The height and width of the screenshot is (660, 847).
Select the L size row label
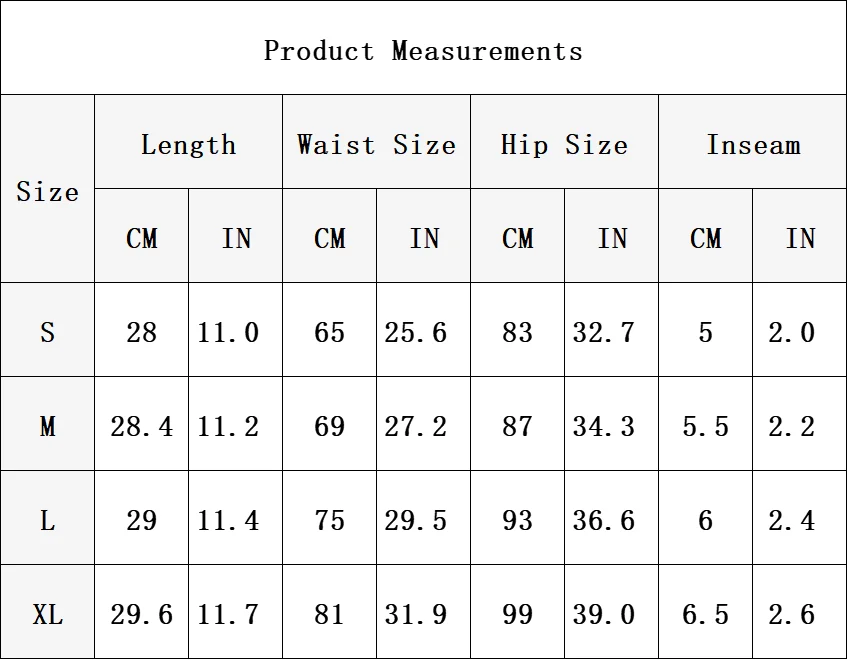48,517
